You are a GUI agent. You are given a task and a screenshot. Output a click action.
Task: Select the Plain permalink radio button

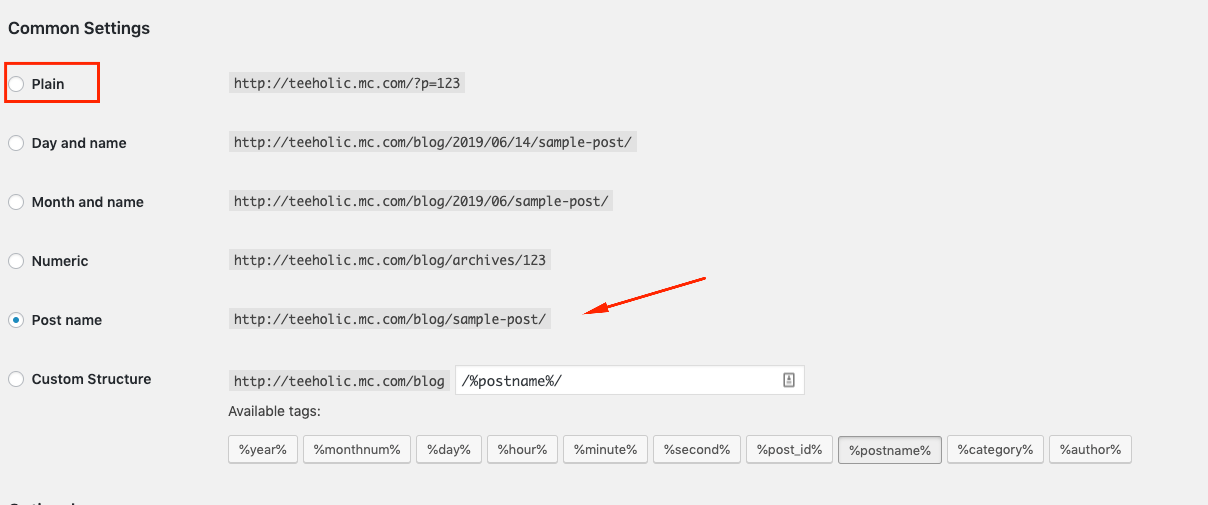tap(16, 84)
